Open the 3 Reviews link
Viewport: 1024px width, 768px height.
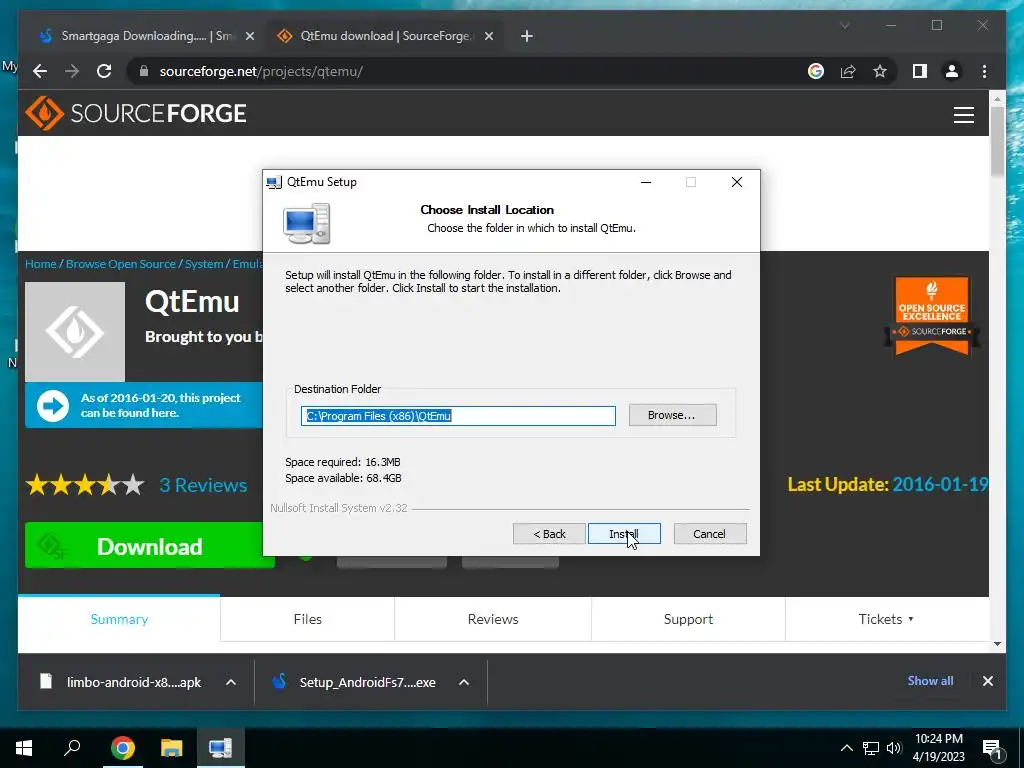203,485
